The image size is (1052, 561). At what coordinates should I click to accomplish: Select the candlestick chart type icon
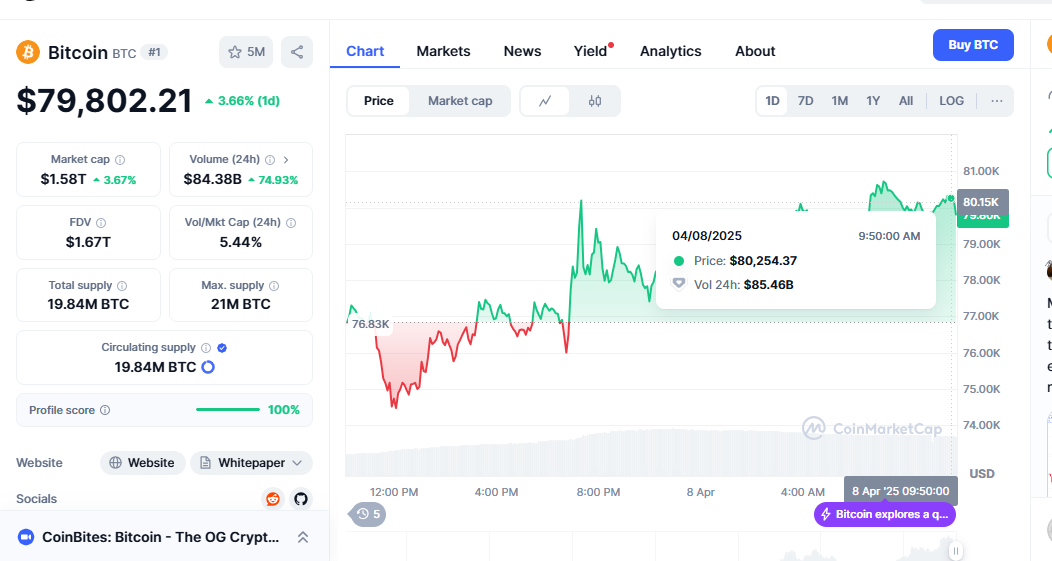(x=594, y=101)
